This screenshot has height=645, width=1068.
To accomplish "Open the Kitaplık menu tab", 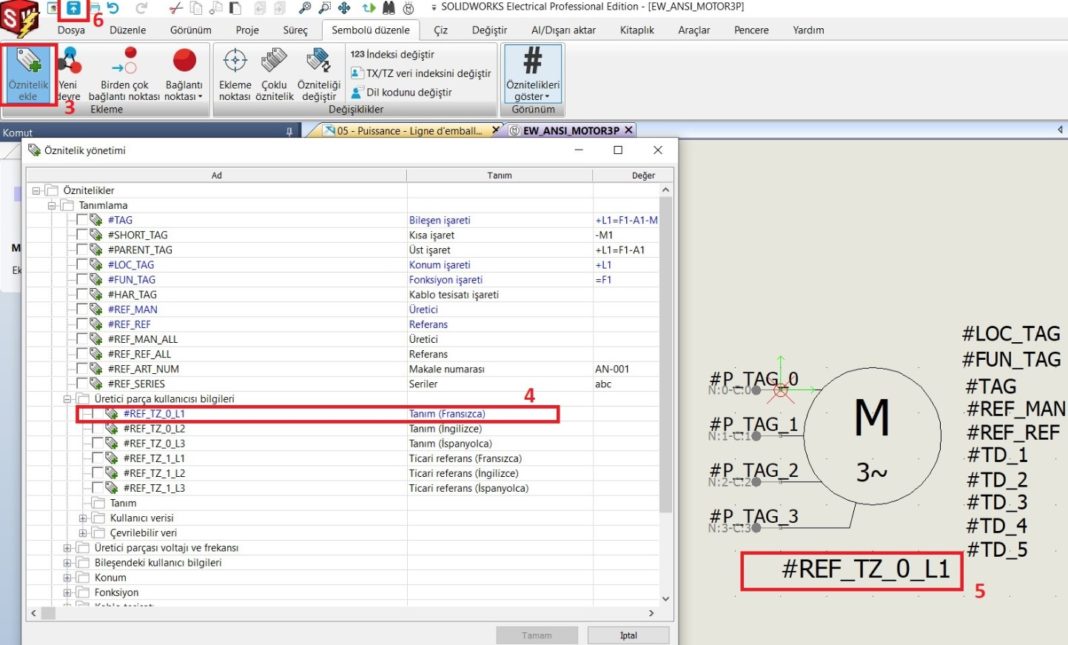I will coord(636,30).
